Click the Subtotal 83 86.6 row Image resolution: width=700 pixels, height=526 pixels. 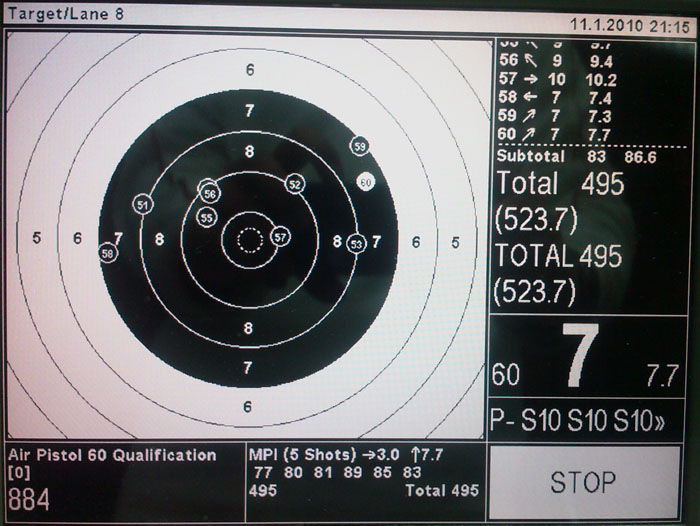[576, 156]
